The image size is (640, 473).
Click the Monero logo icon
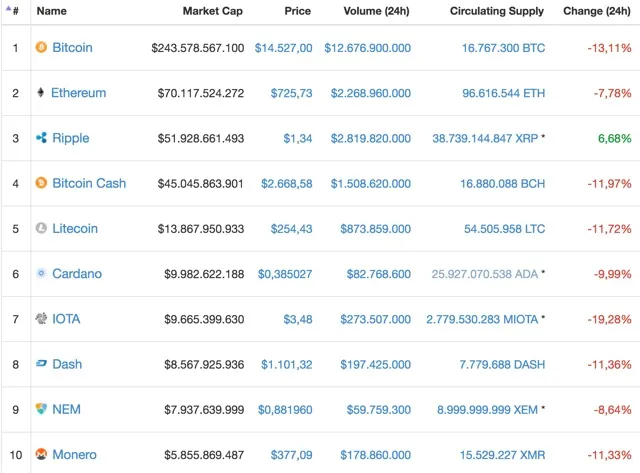click(41, 454)
